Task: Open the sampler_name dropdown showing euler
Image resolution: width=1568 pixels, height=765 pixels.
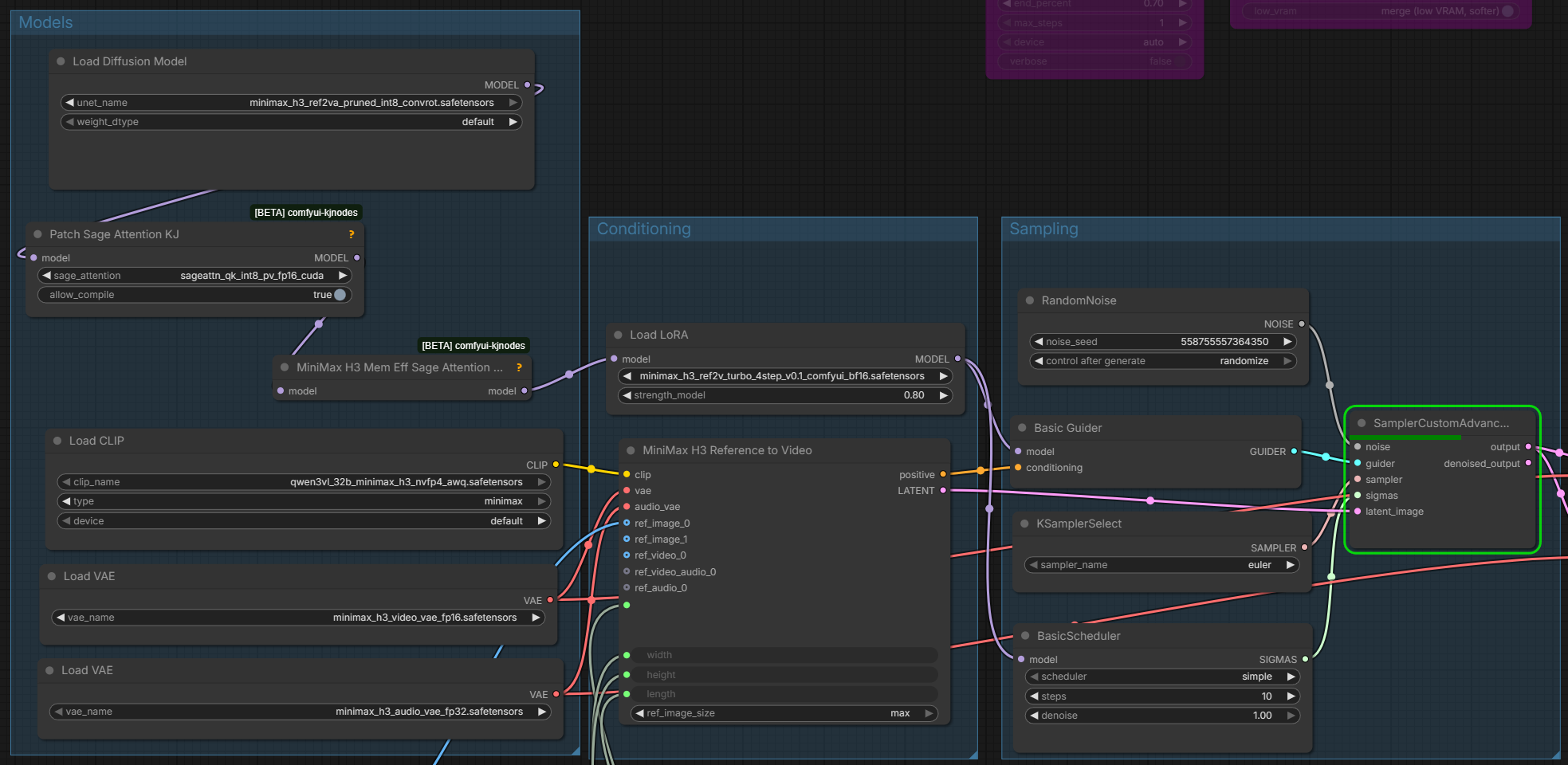Action: (x=1161, y=565)
